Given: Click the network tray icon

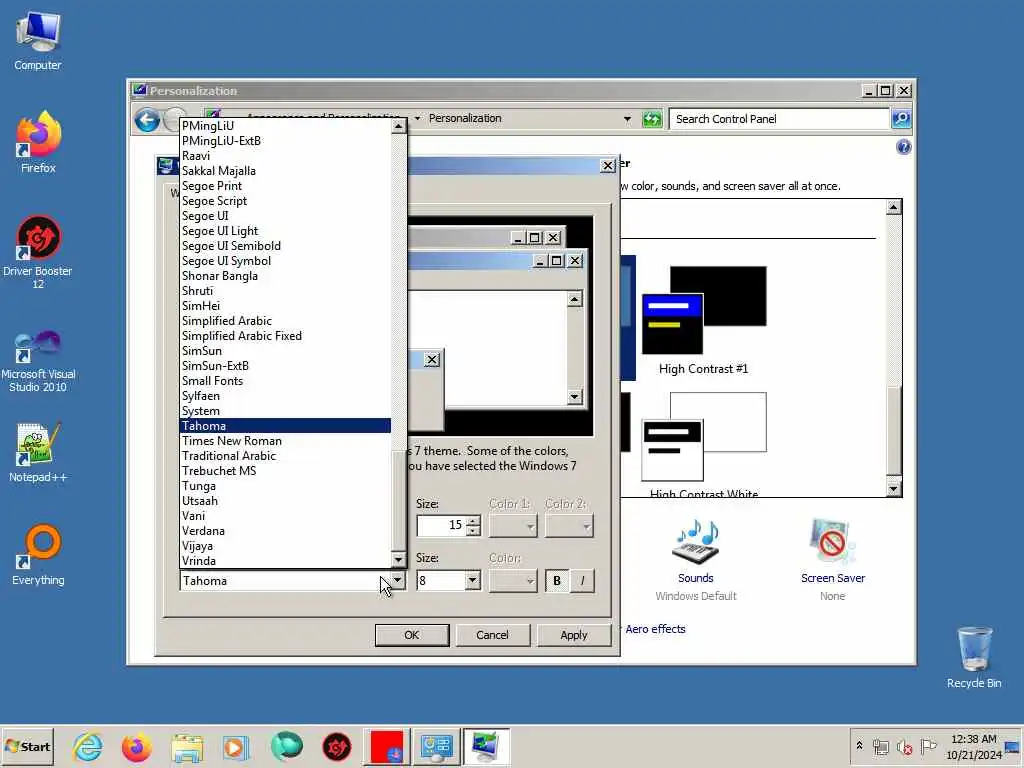Looking at the screenshot, I should pyautogui.click(x=881, y=747).
